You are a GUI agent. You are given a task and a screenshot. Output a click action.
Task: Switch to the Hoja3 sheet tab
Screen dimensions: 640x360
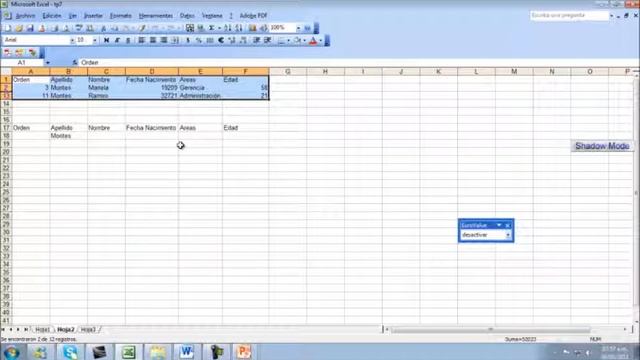(x=88, y=329)
